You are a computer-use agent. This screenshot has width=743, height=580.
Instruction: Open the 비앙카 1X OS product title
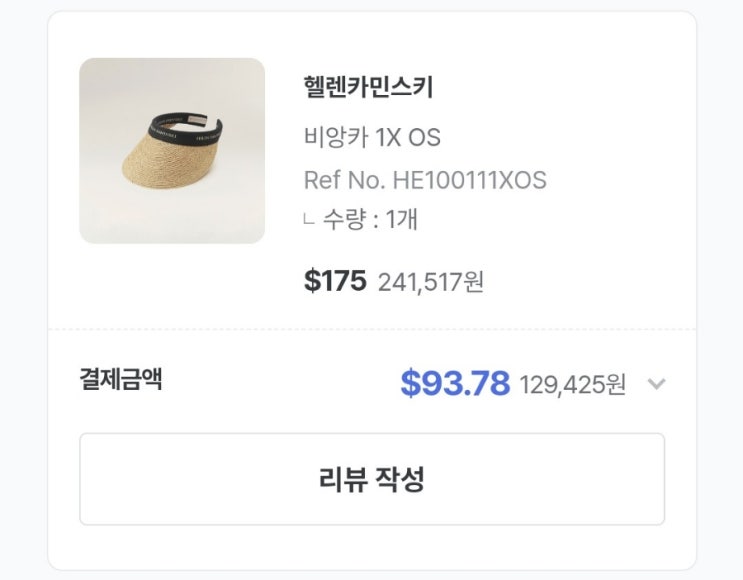pos(372,136)
